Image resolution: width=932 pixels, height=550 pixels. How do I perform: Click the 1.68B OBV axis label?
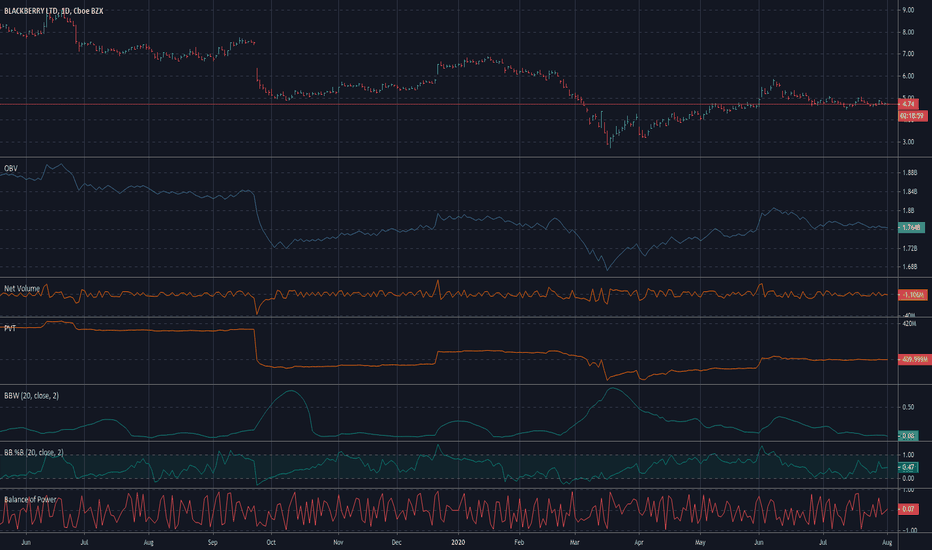coord(909,267)
